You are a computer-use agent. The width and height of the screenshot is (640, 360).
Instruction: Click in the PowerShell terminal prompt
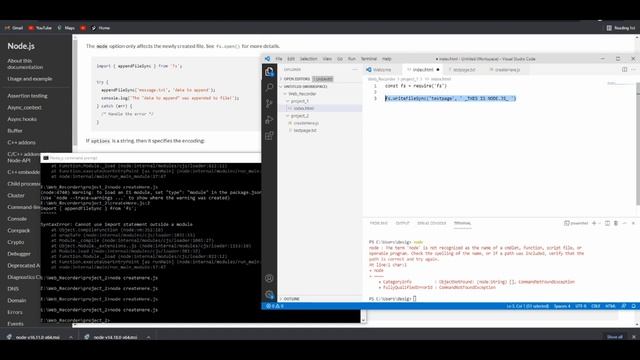(415, 299)
